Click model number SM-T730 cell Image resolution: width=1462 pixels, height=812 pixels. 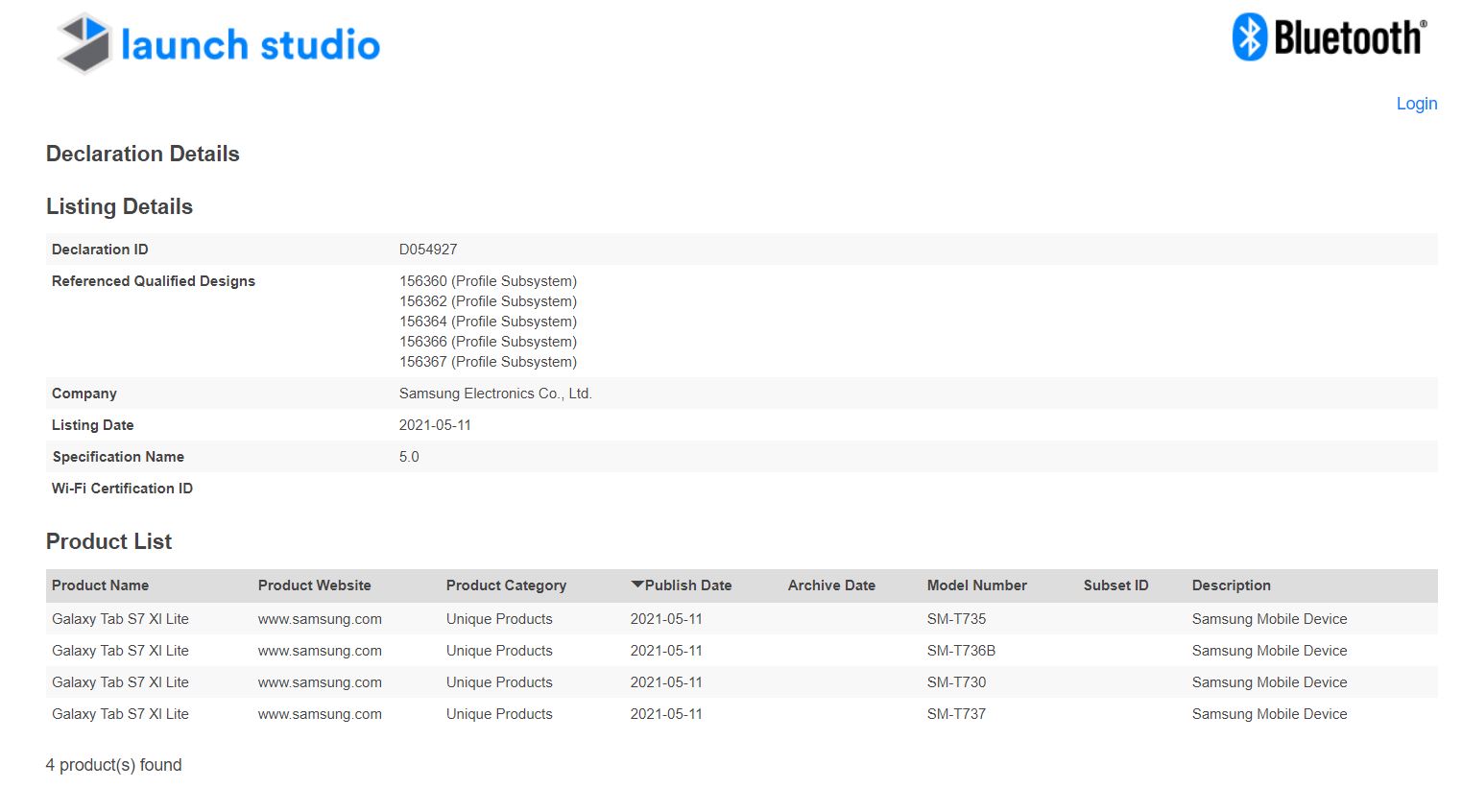(x=956, y=682)
